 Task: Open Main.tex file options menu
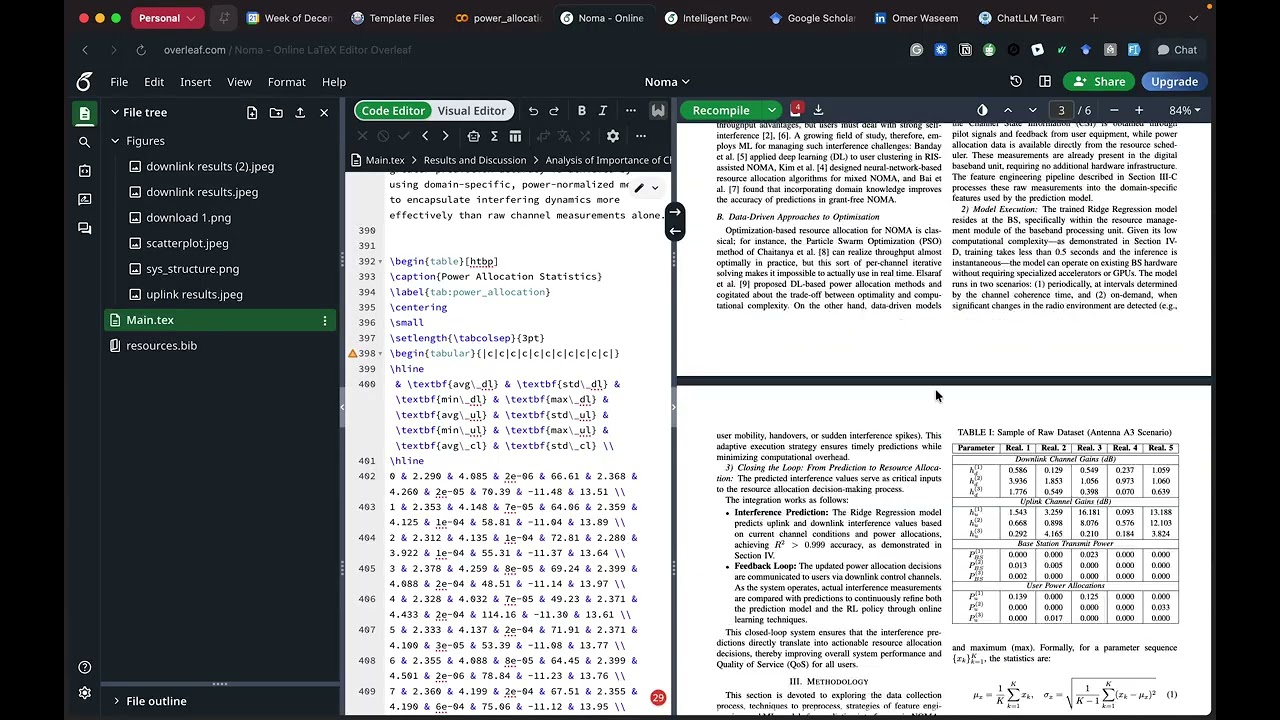pos(324,320)
